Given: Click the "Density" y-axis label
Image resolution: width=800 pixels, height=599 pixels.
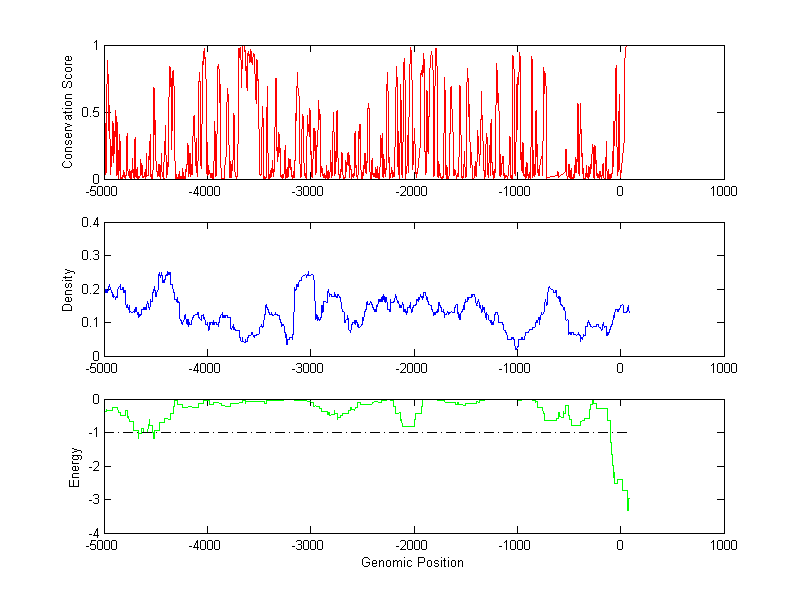Looking at the screenshot, I should pyautogui.click(x=67, y=289).
